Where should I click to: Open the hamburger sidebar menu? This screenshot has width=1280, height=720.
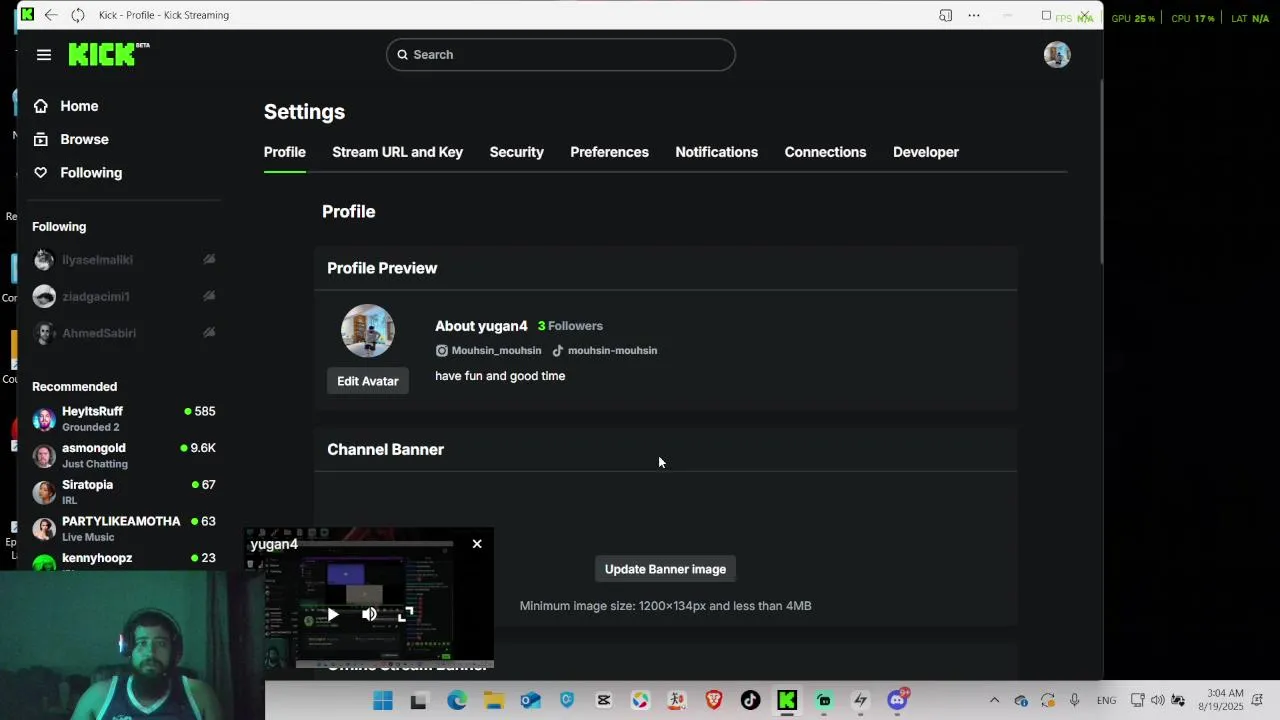point(44,55)
